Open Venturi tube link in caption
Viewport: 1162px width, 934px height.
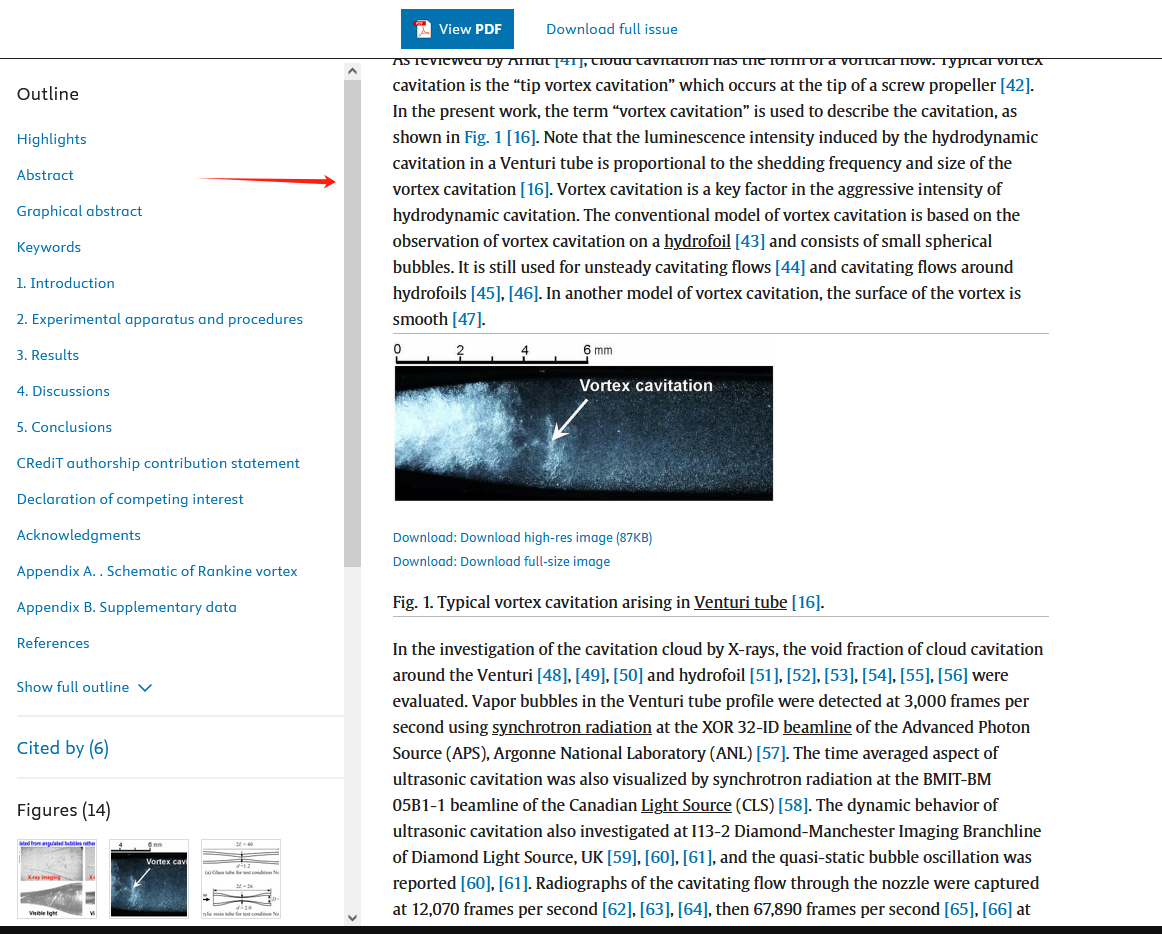pos(740,602)
